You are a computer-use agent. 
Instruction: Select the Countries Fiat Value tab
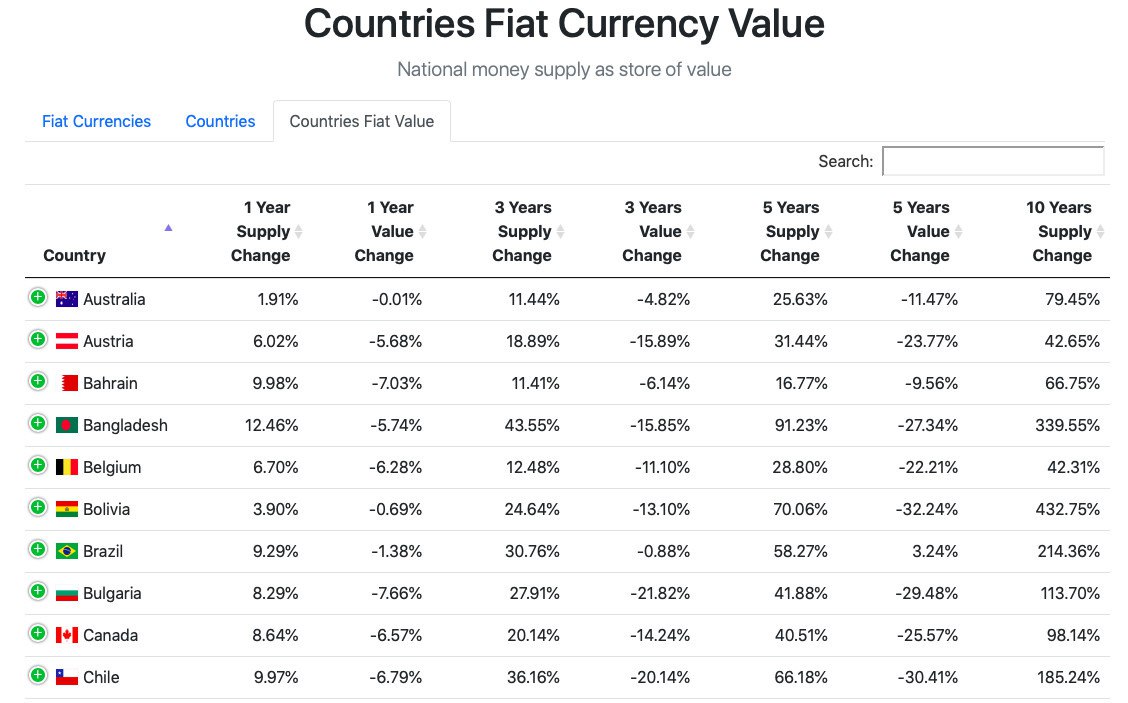[x=361, y=121]
